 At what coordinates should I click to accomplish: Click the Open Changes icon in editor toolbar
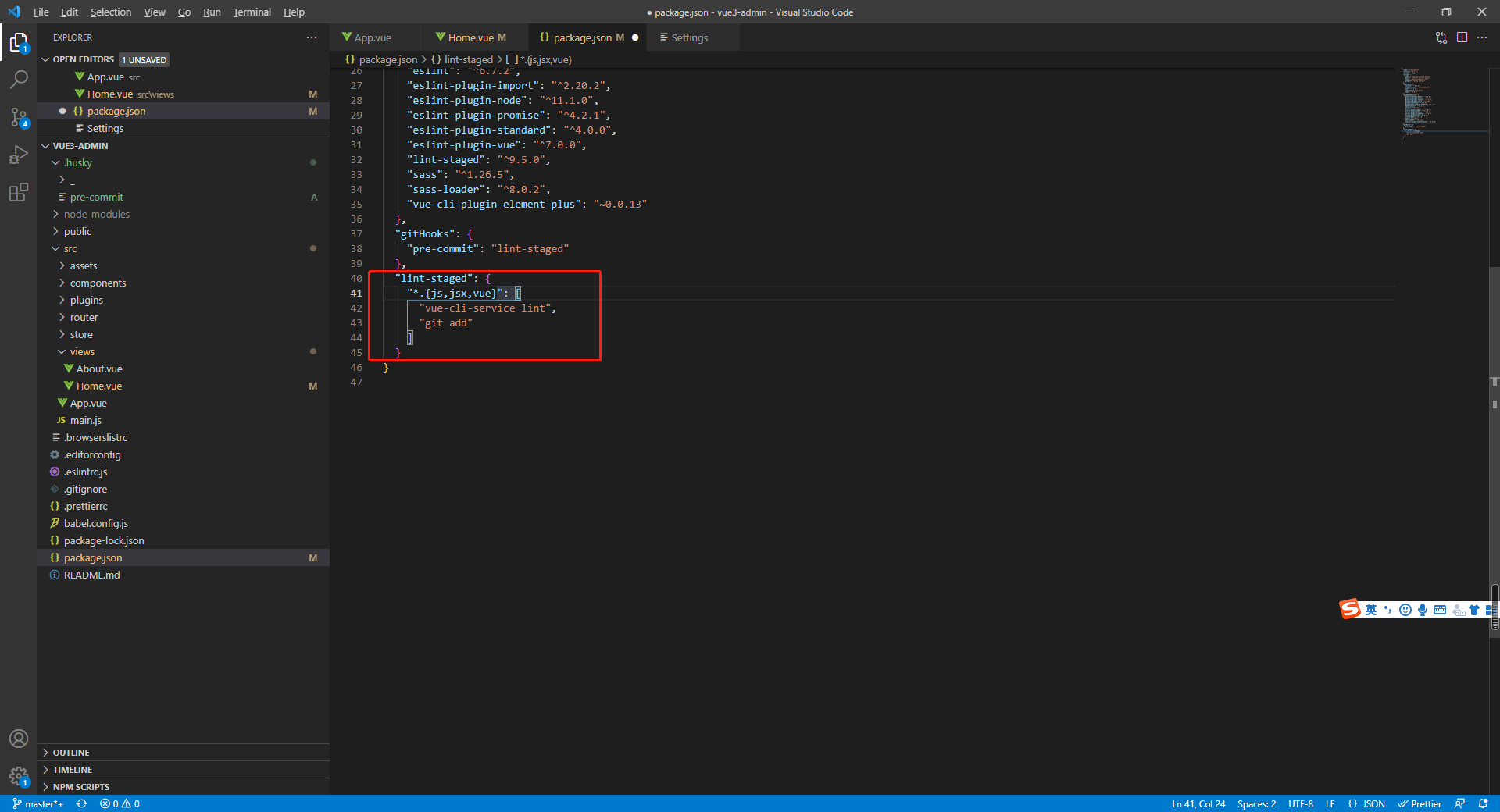click(x=1441, y=37)
